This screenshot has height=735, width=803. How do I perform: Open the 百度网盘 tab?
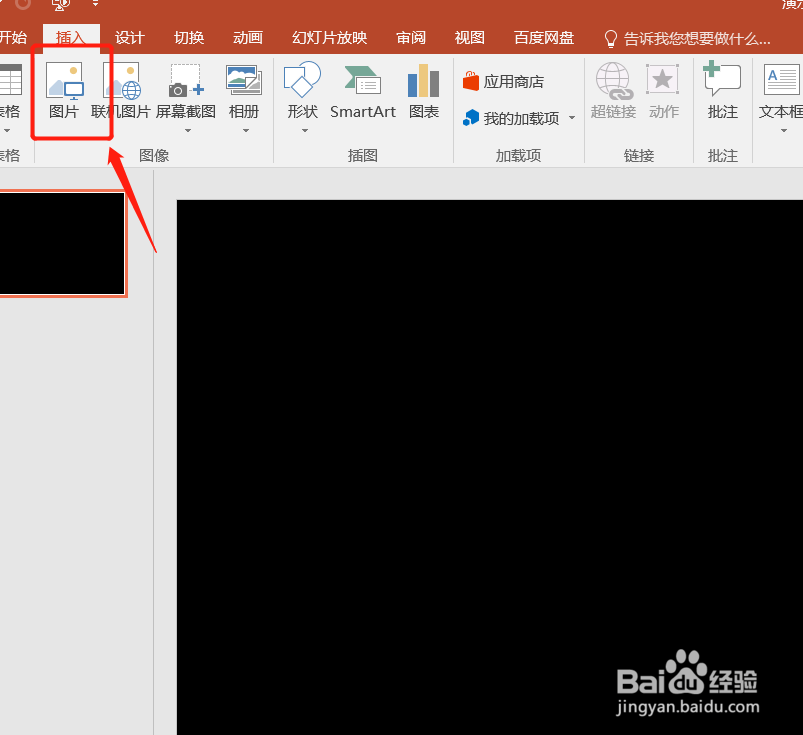click(x=543, y=37)
